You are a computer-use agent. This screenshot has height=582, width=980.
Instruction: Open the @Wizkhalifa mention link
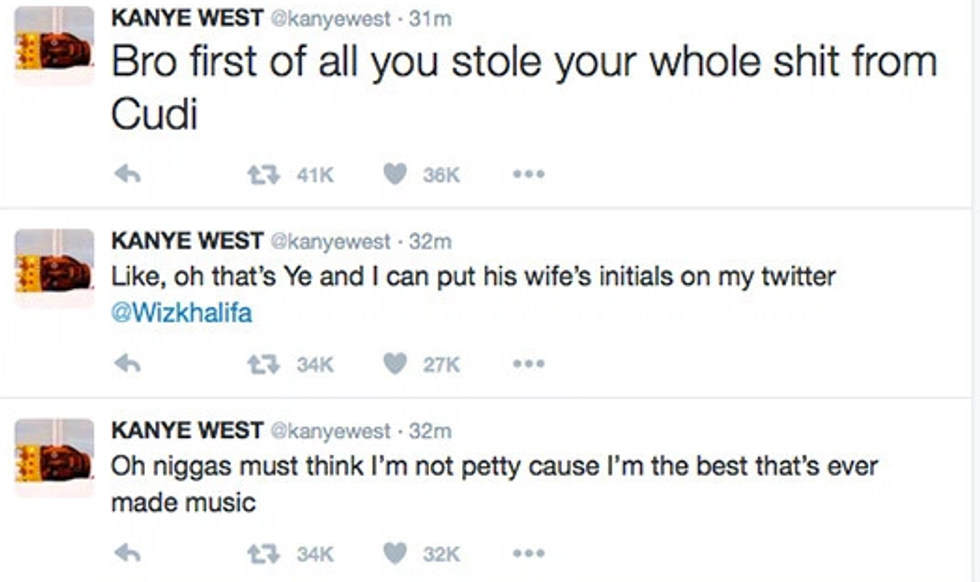[182, 313]
